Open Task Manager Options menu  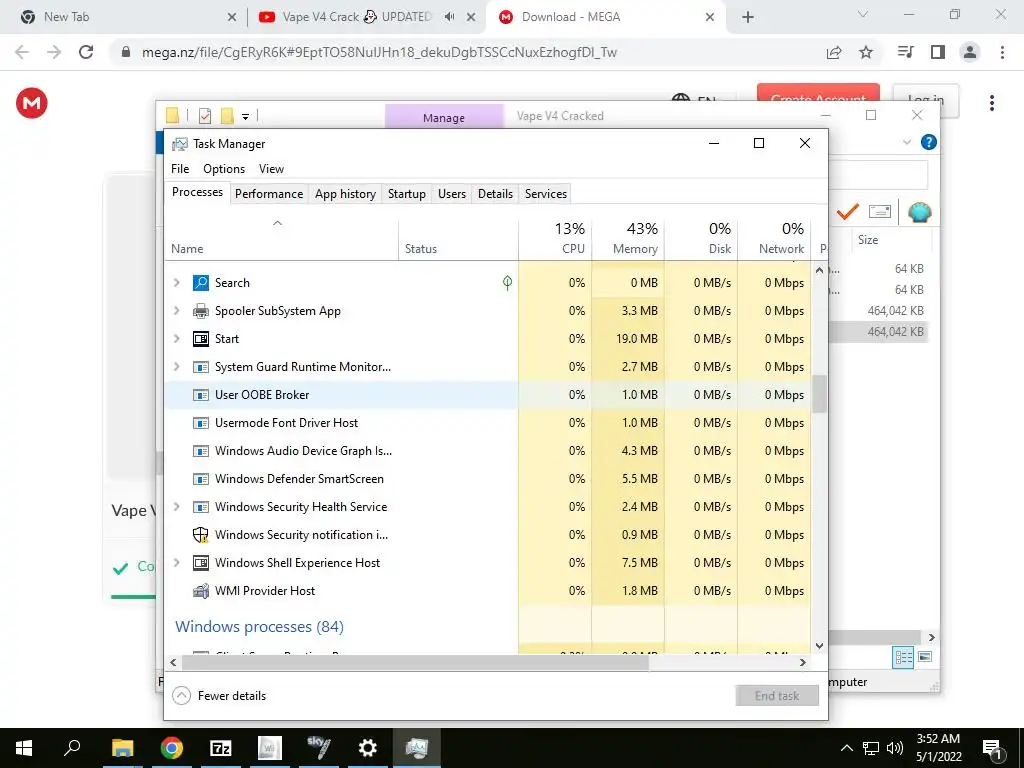[x=224, y=168]
